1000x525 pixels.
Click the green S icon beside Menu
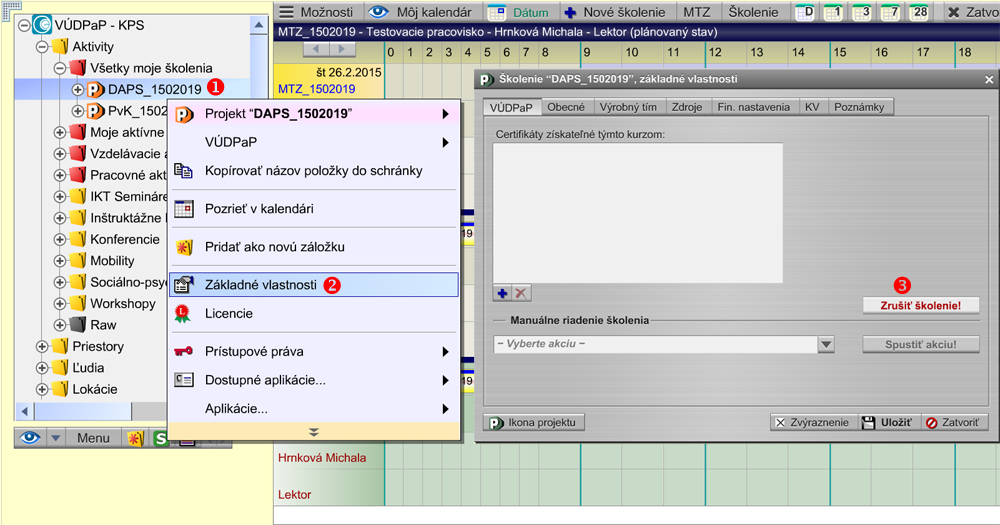(160, 438)
